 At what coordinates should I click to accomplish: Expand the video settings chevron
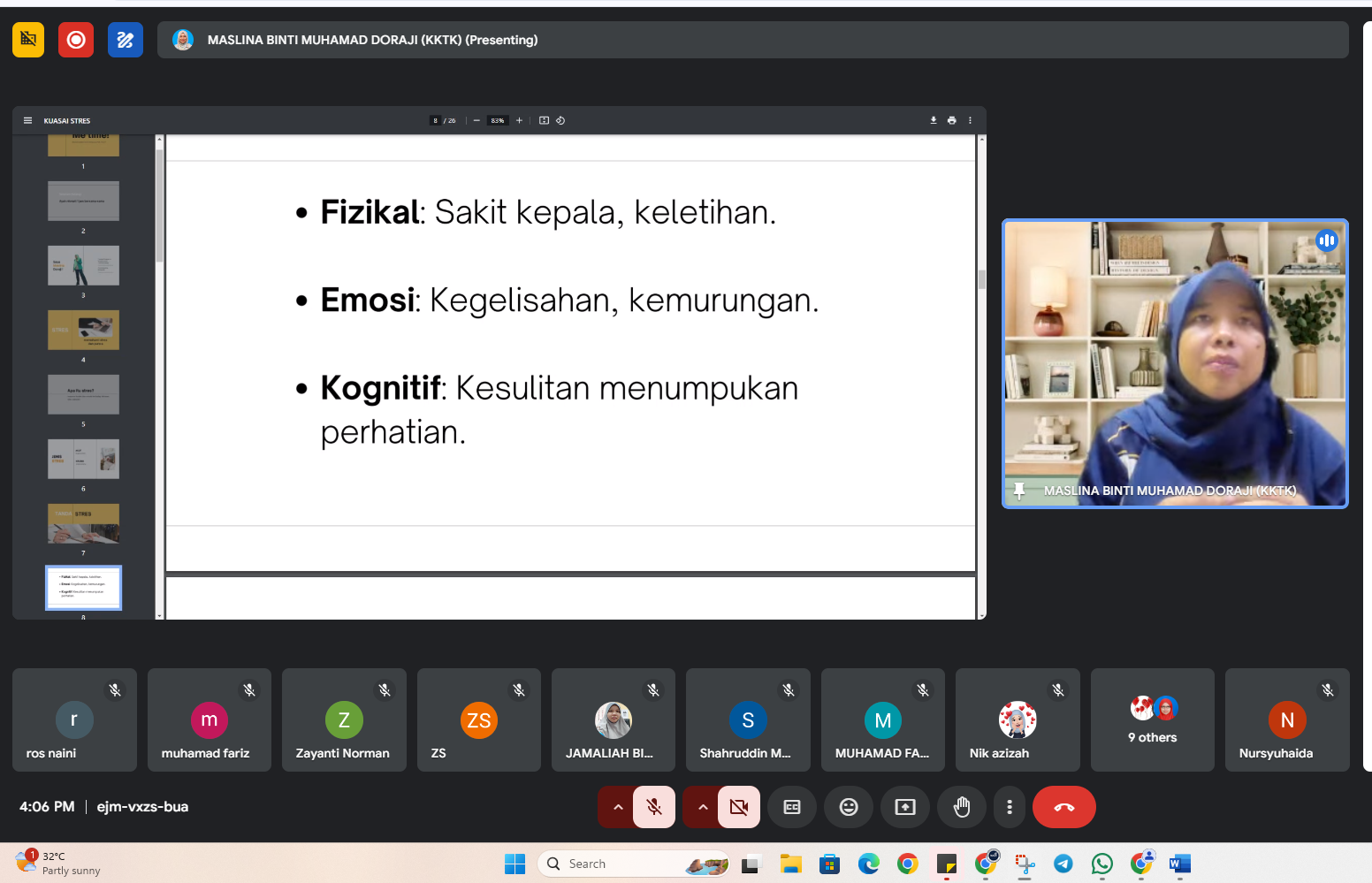tap(703, 807)
